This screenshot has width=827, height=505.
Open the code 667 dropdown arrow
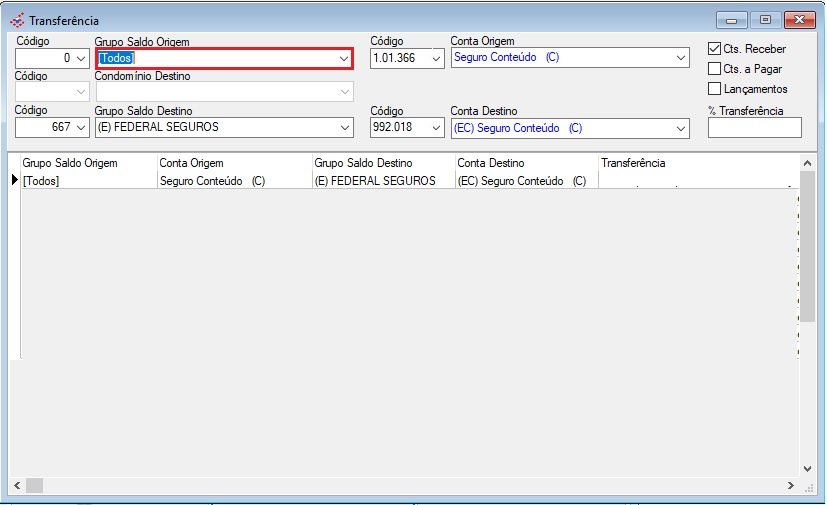click(81, 128)
